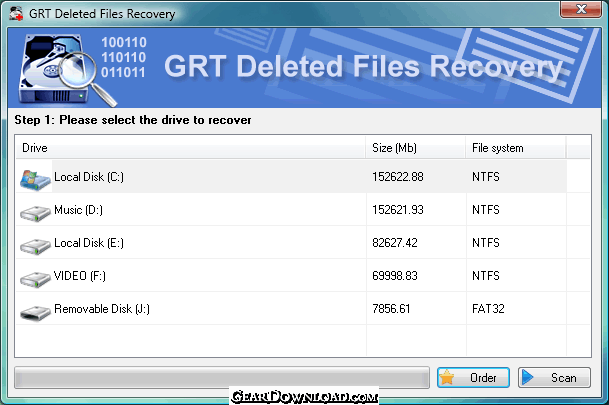Click the blue play arrow on Scan button
Screen dimensions: 609x405
[527, 377]
